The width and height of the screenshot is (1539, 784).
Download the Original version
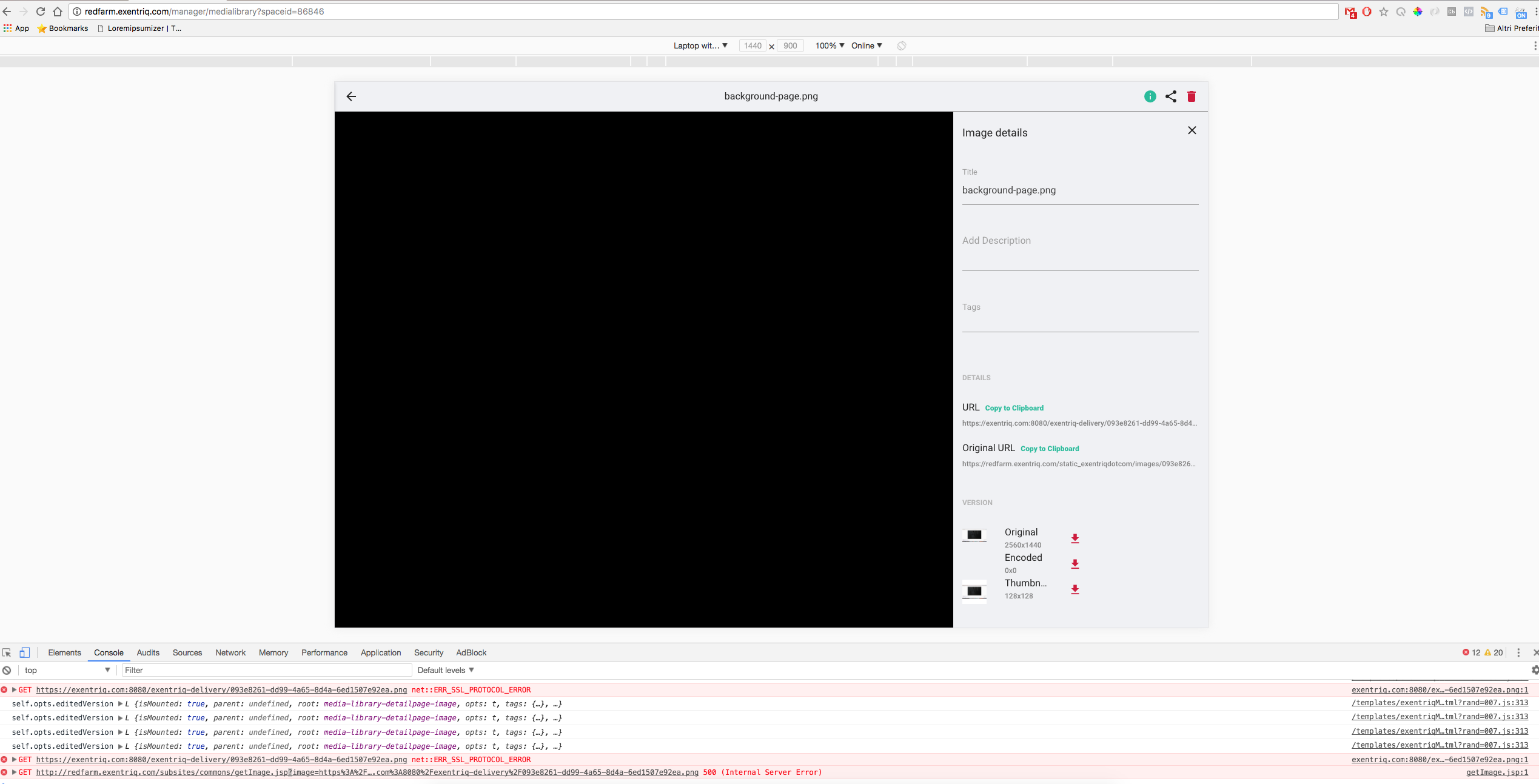pos(1075,538)
